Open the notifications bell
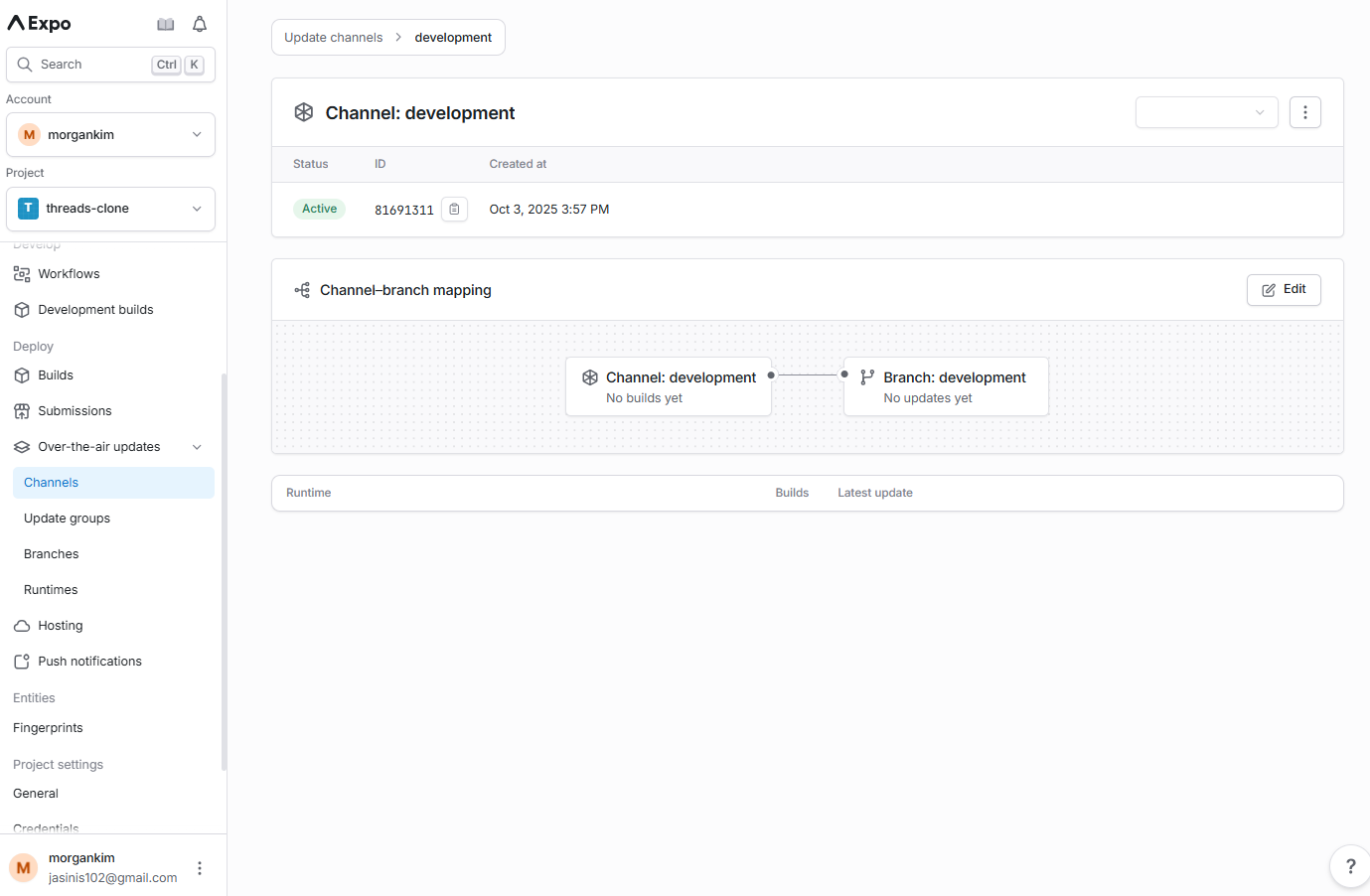 pyautogui.click(x=200, y=24)
